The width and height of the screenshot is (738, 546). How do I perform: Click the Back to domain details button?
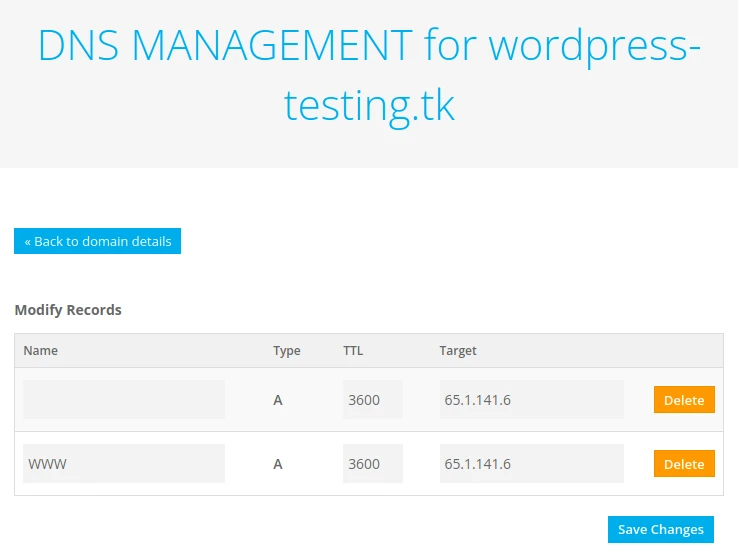point(97,241)
